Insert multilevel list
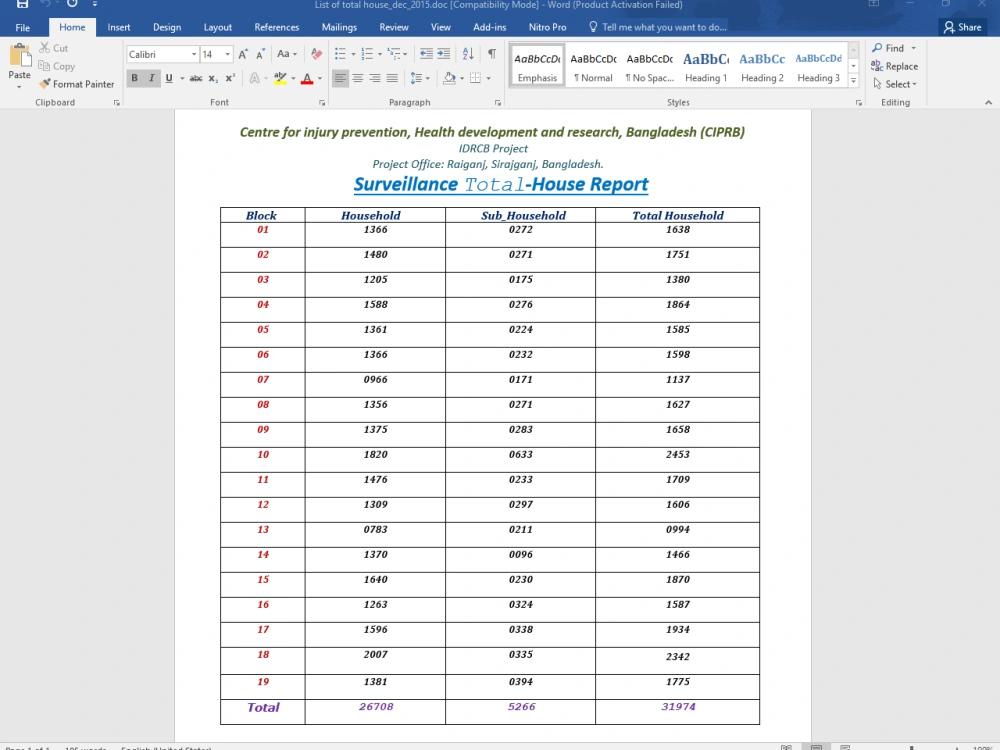This screenshot has height=750, width=1000. coord(394,54)
